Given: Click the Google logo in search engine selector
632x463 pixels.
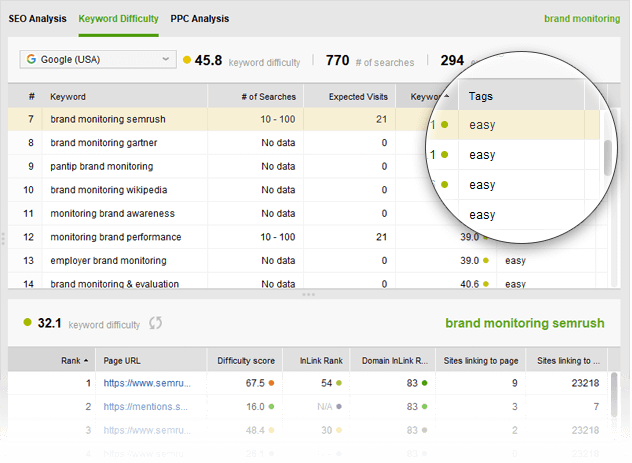Looking at the screenshot, I should click(x=32, y=60).
